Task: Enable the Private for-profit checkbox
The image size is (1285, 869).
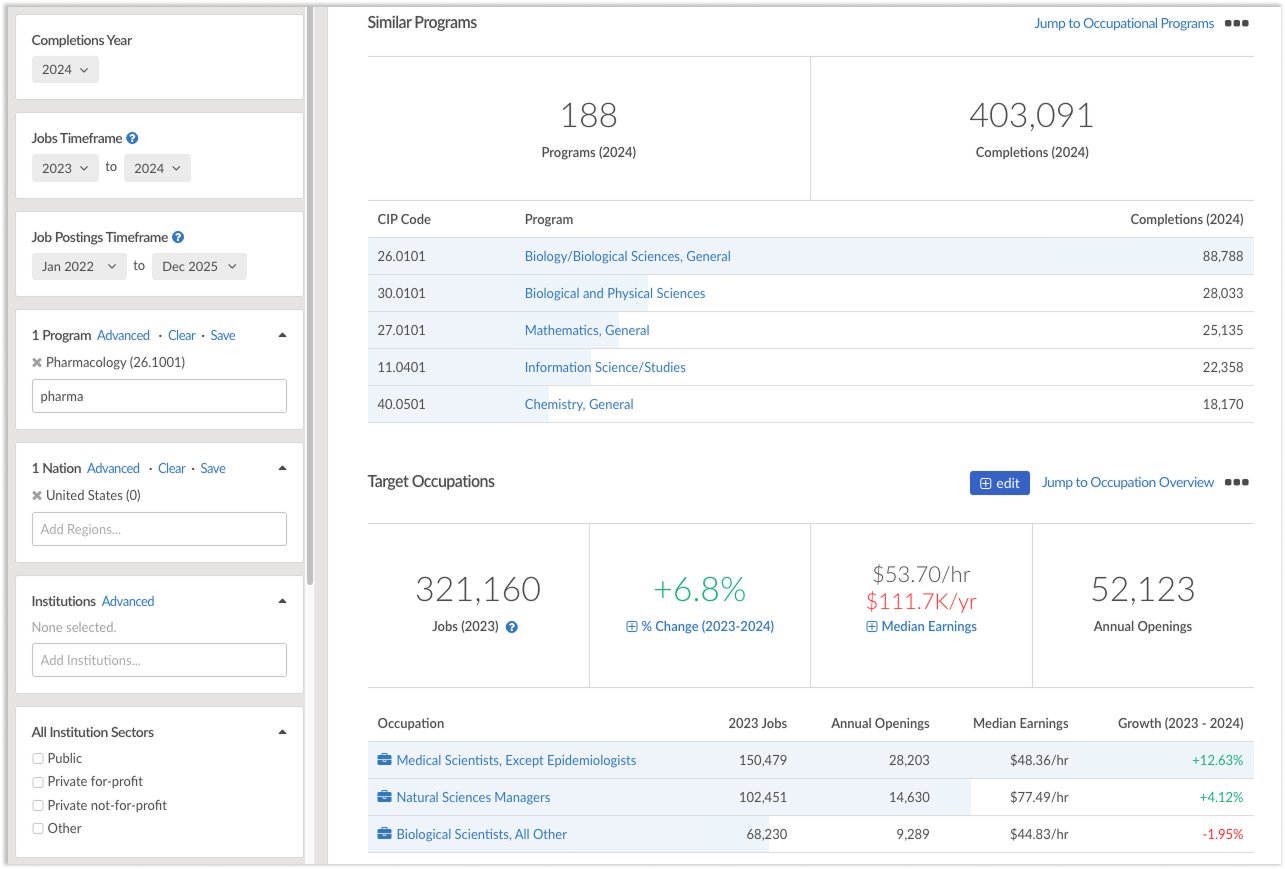Action: pyautogui.click(x=38, y=781)
